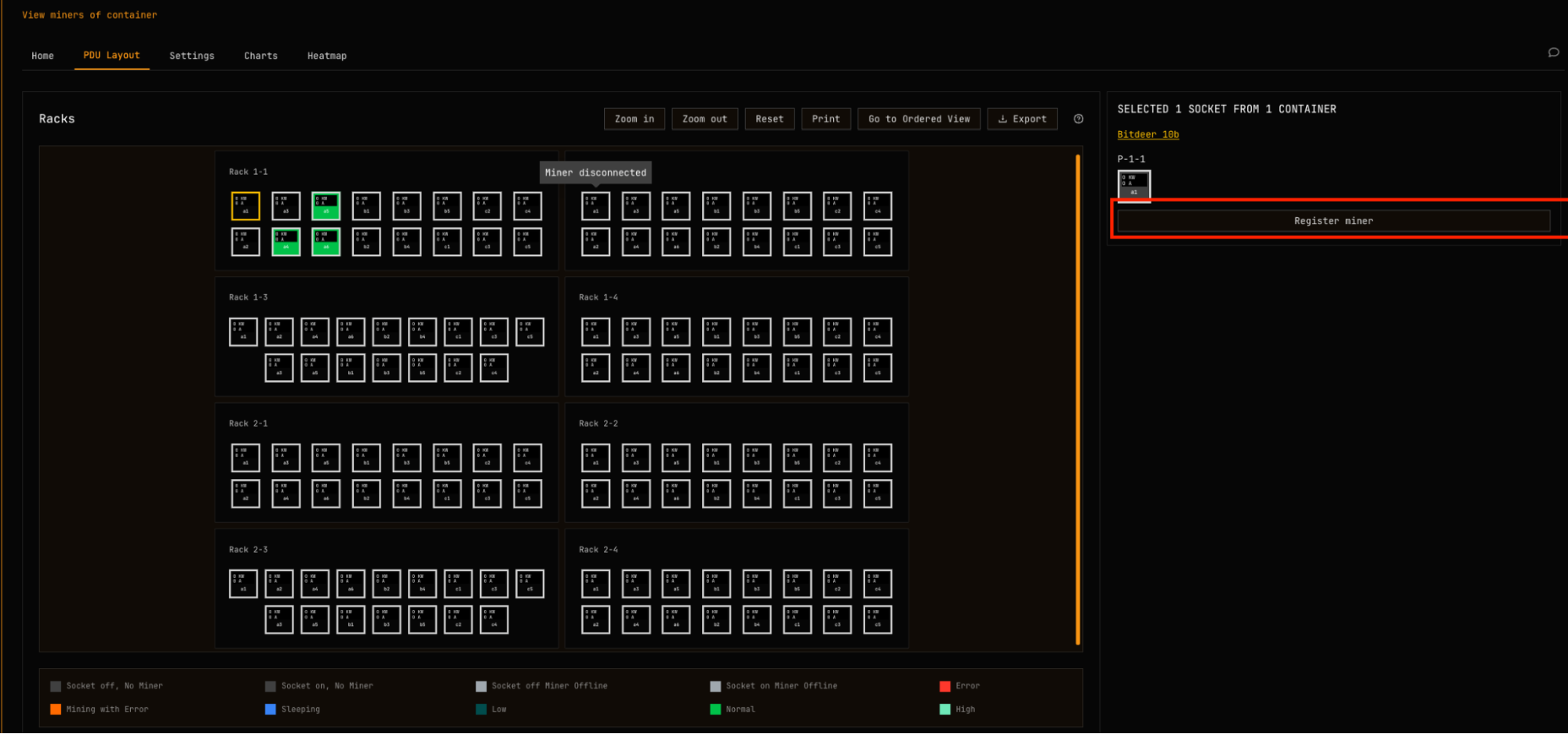Image resolution: width=1568 pixels, height=734 pixels.
Task: Open the help question mark icon beside Export
Action: click(1079, 119)
